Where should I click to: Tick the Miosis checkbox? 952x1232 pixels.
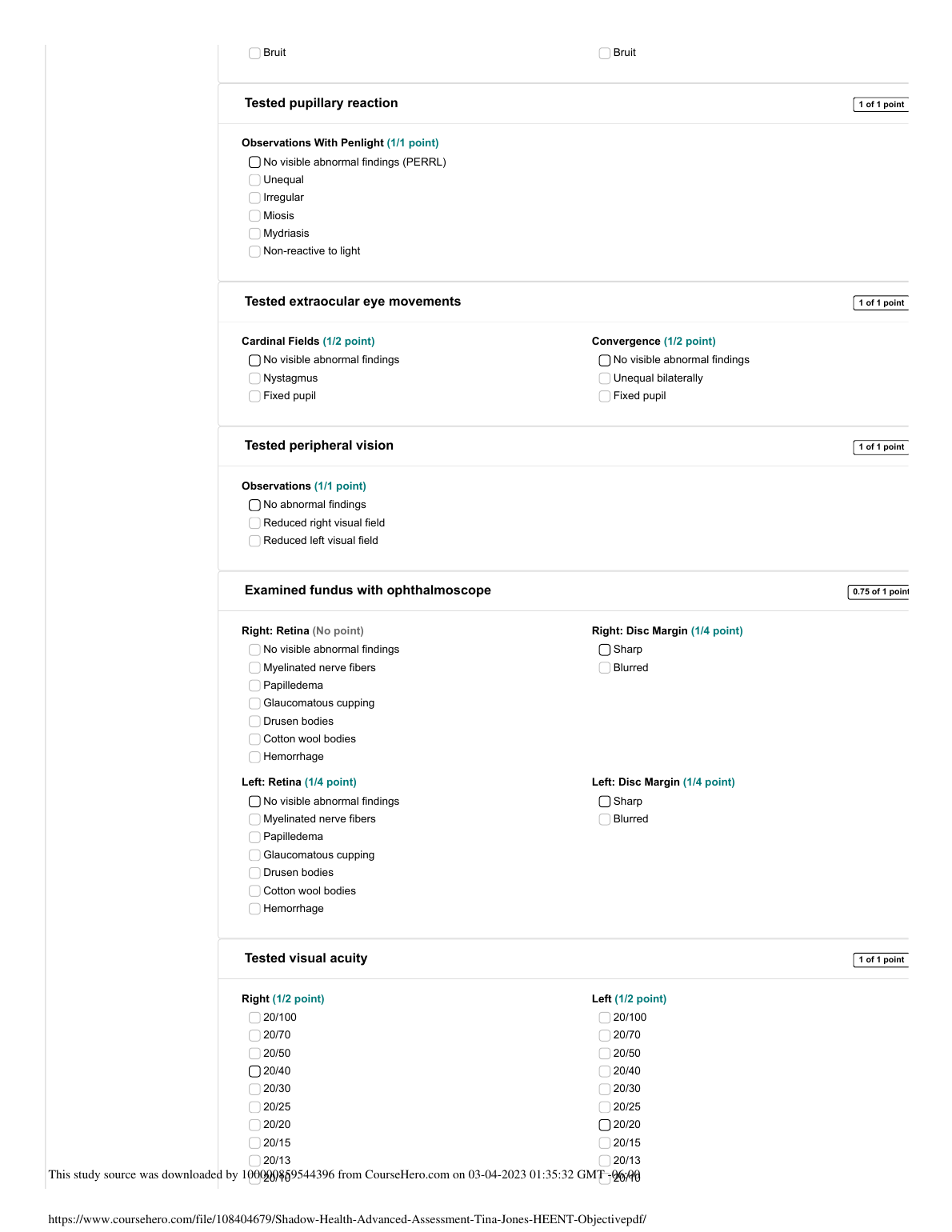[254, 216]
